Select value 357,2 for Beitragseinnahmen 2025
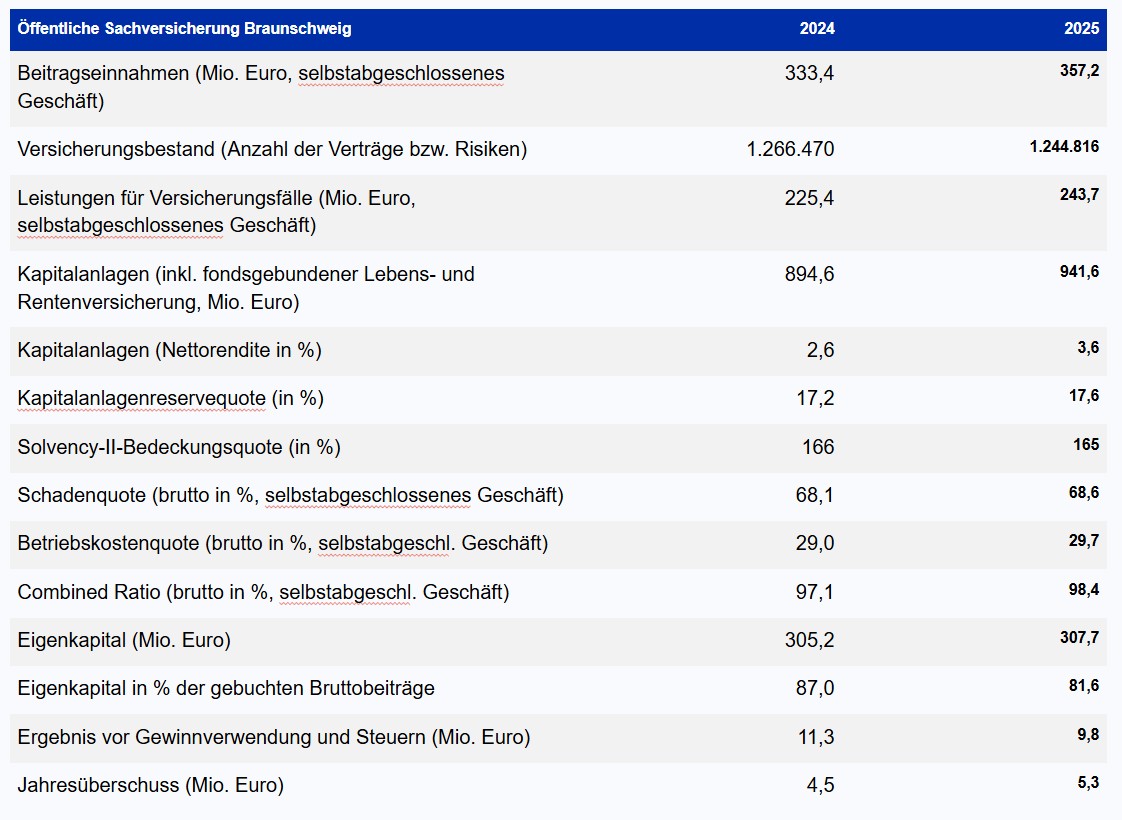This screenshot has height=820, width=1122. coord(1080,70)
